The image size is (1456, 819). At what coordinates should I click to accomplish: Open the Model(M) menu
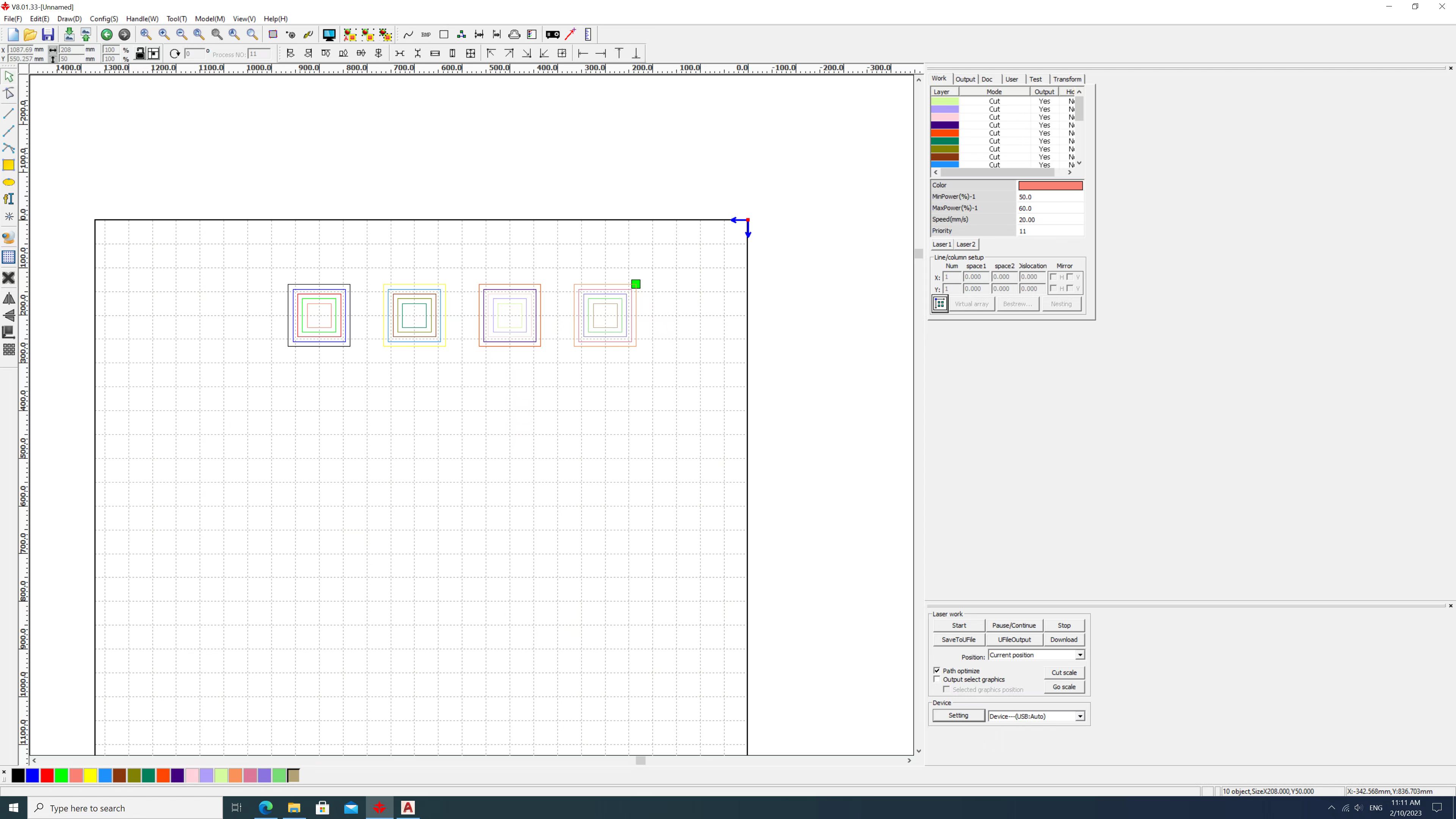coord(210,19)
